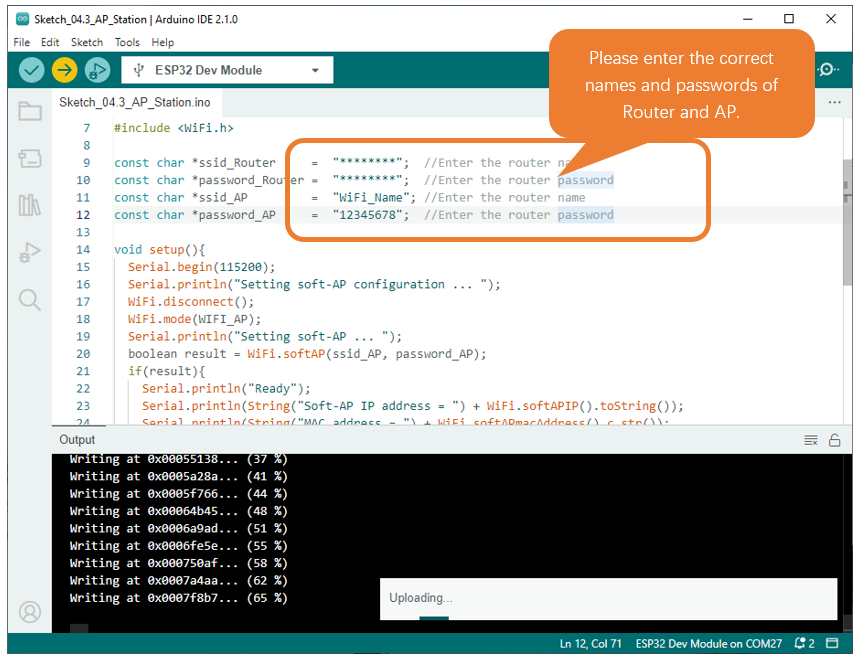This screenshot has height=660, width=862.
Task: Toggle the bottom panel icon in status bar
Action: (832, 643)
